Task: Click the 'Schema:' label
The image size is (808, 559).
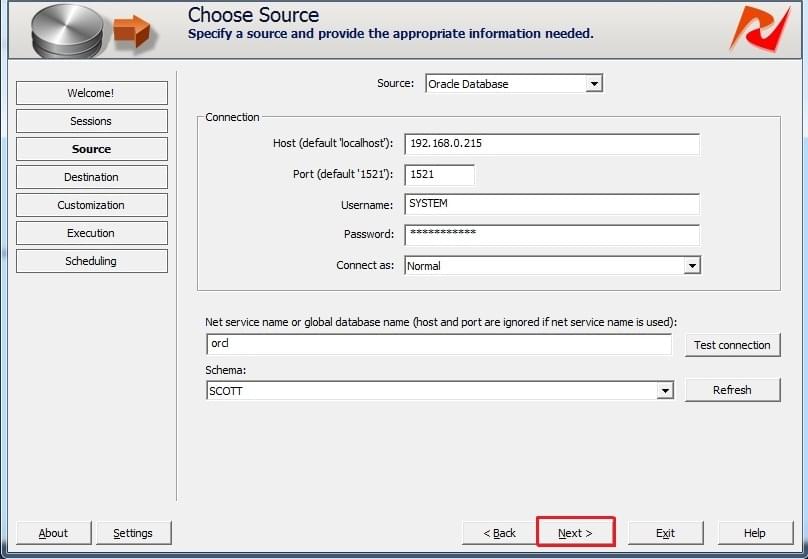Action: coord(226,370)
